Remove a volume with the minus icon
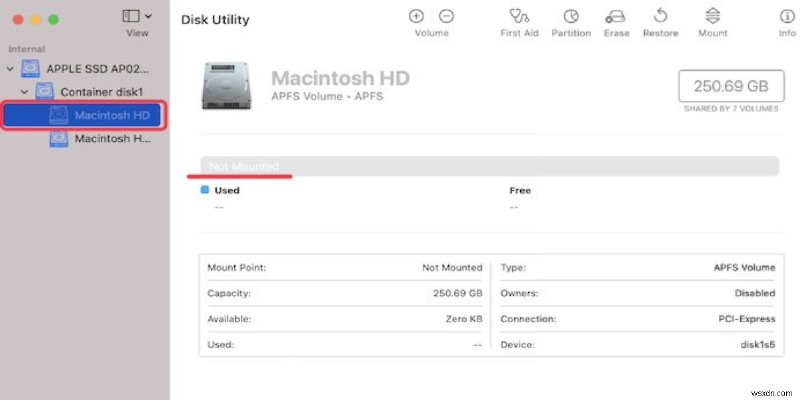The image size is (800, 400). tap(446, 16)
